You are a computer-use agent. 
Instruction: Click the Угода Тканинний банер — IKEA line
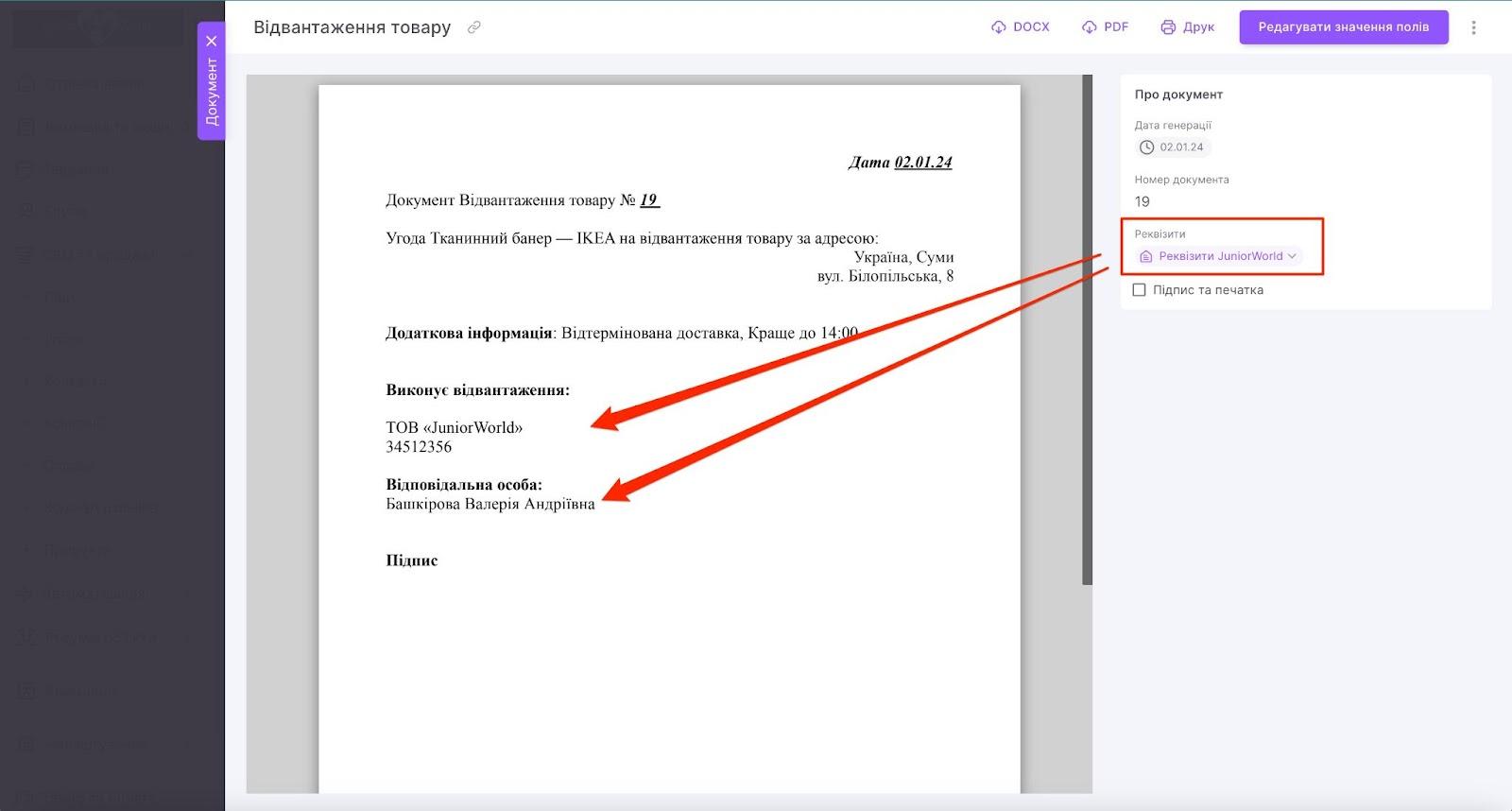pos(632,238)
